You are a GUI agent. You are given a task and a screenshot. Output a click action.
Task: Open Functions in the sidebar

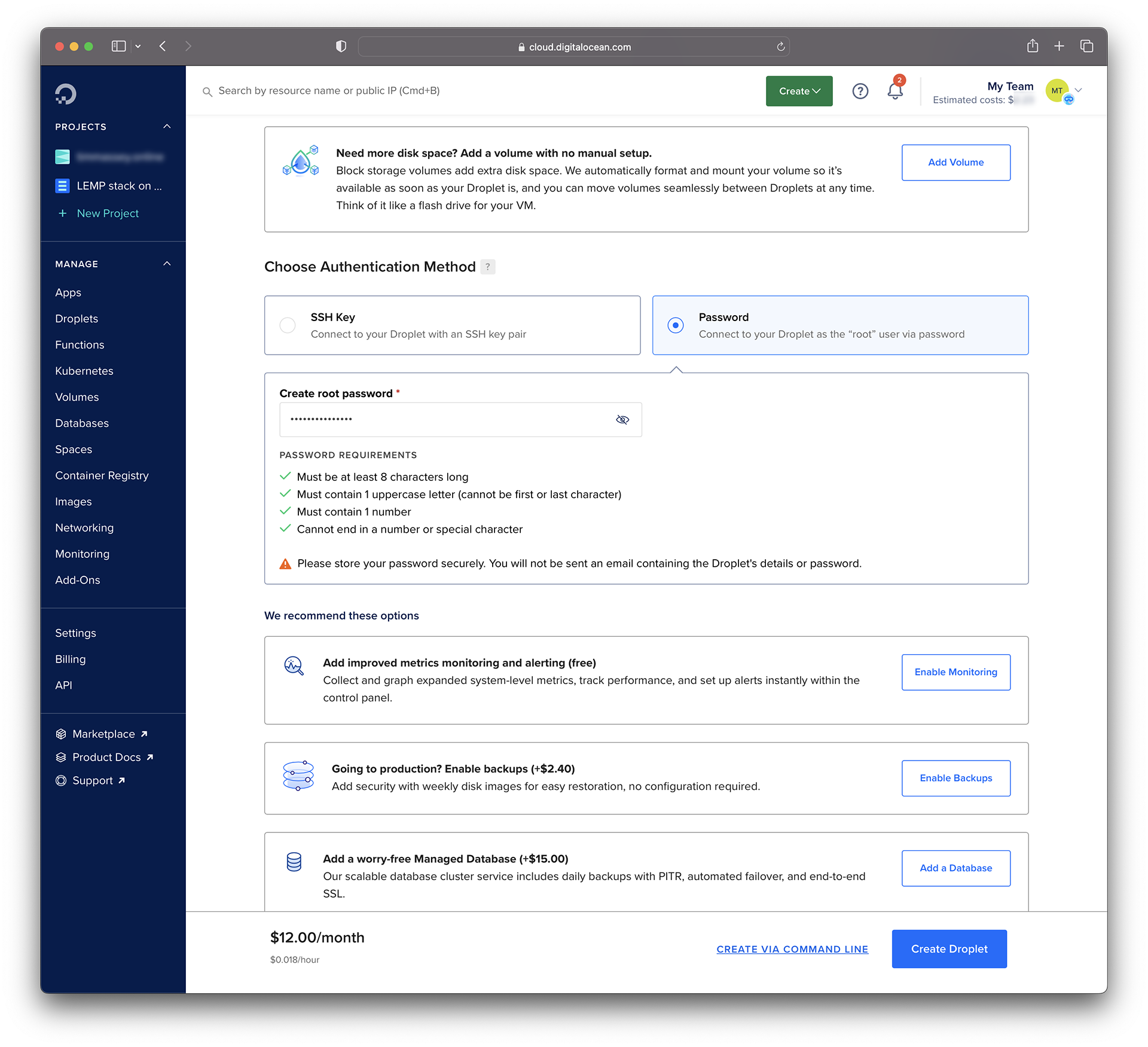(80, 345)
